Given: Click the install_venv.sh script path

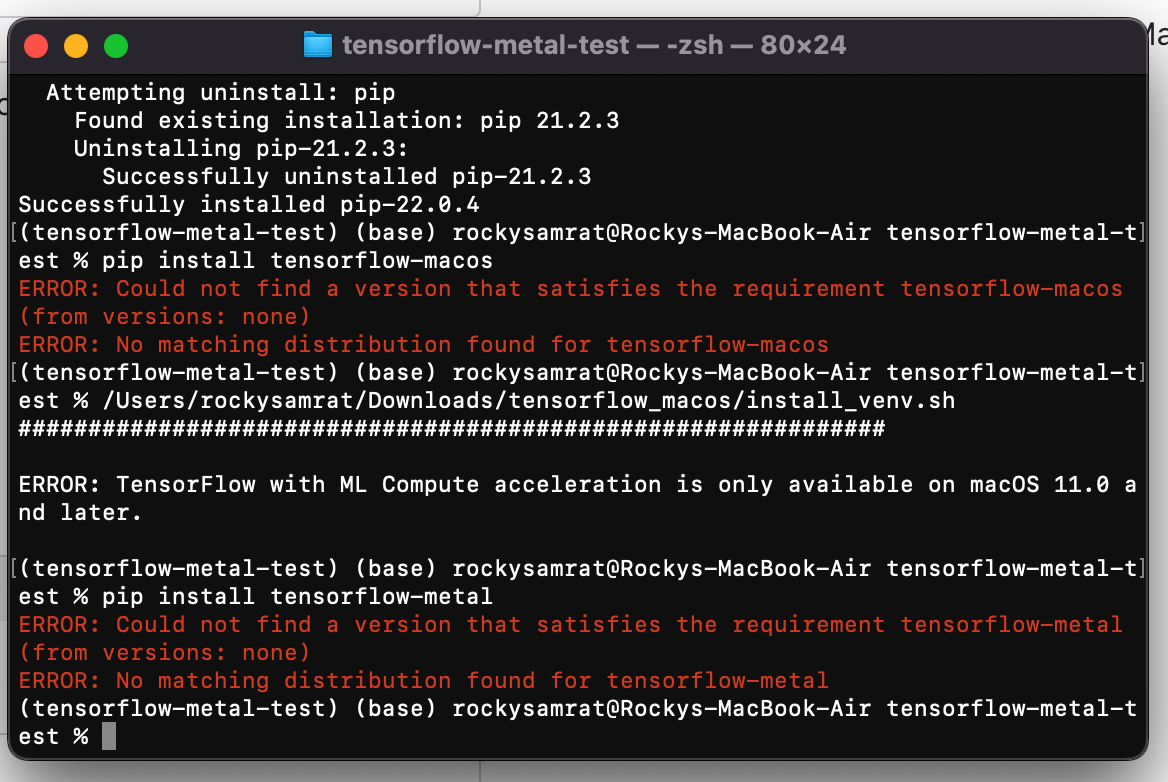Looking at the screenshot, I should pyautogui.click(x=528, y=401).
